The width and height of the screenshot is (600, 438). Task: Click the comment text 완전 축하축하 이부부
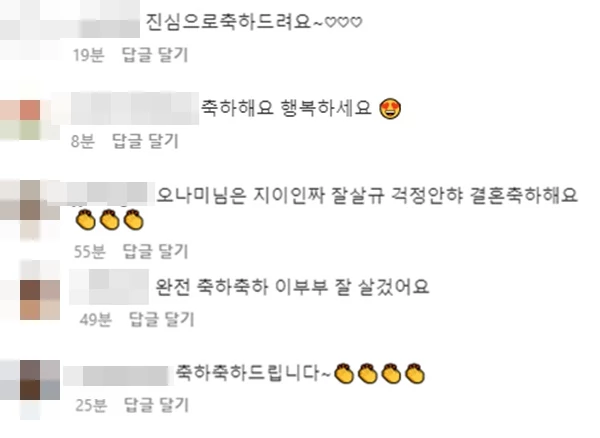tap(242, 287)
